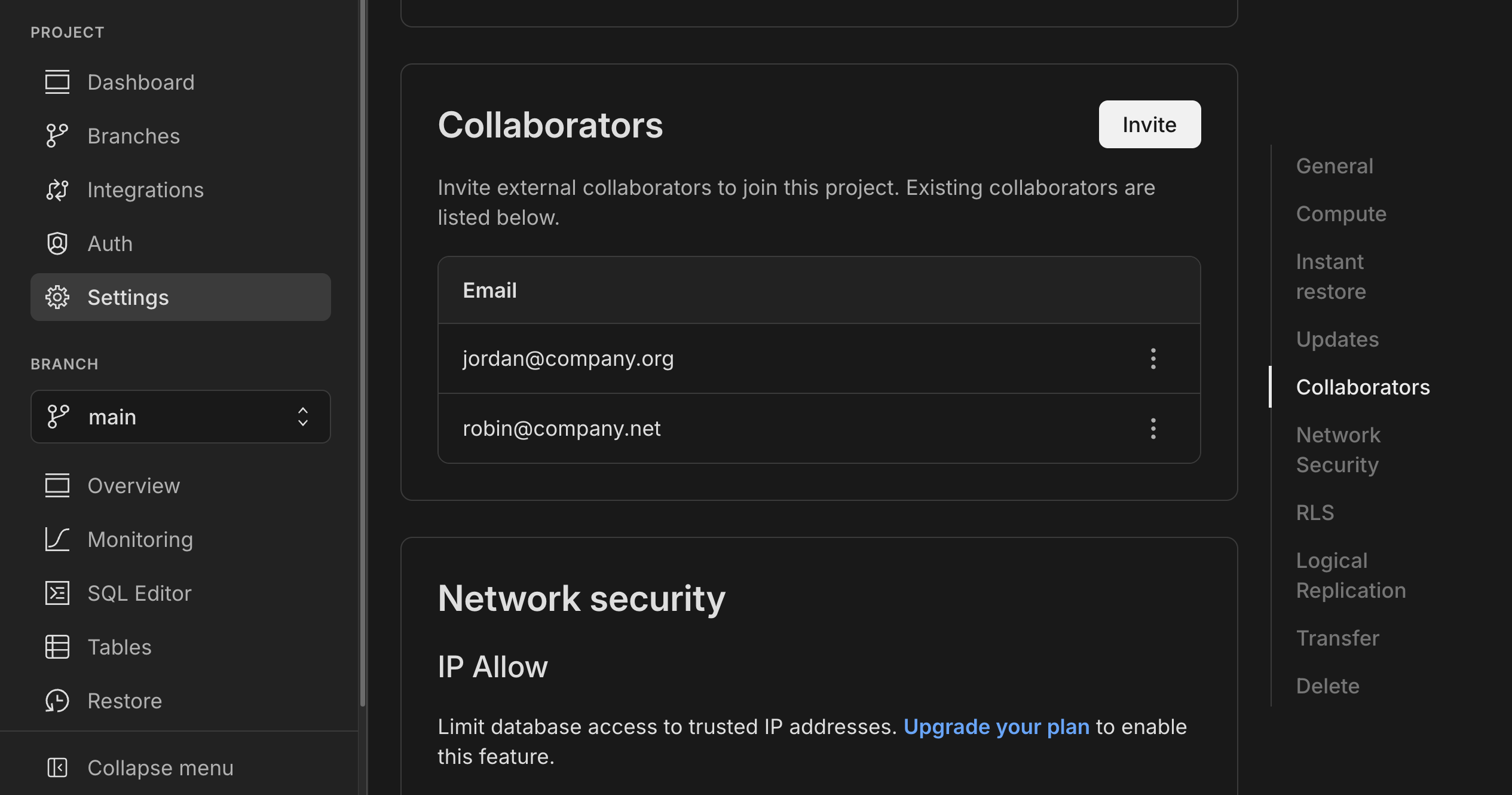Image resolution: width=1512 pixels, height=795 pixels.
Task: Open Integrations via its sidebar icon
Action: pyautogui.click(x=57, y=189)
